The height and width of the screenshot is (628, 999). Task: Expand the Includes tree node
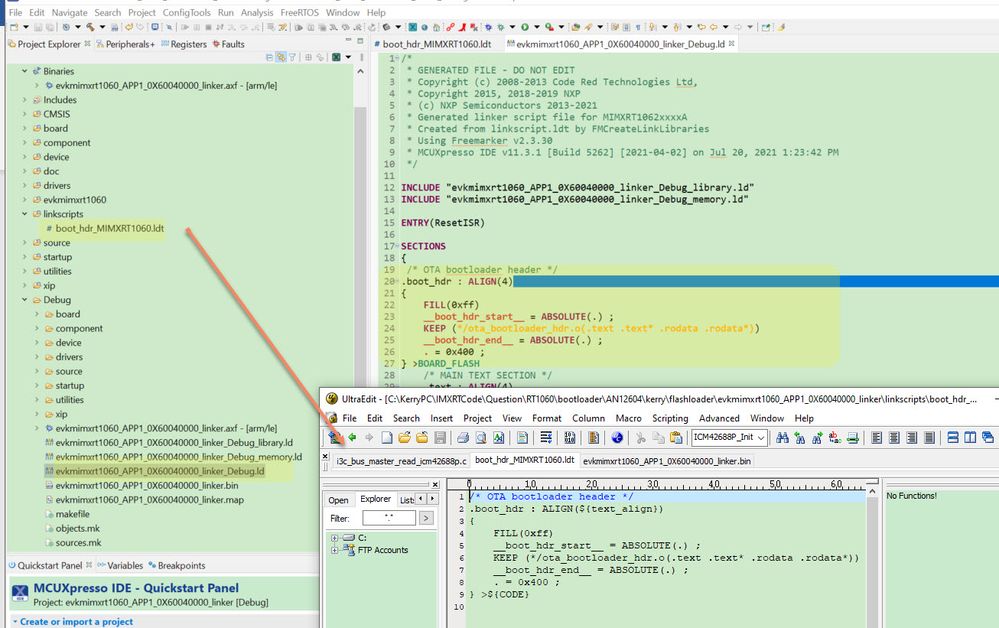pos(24,100)
